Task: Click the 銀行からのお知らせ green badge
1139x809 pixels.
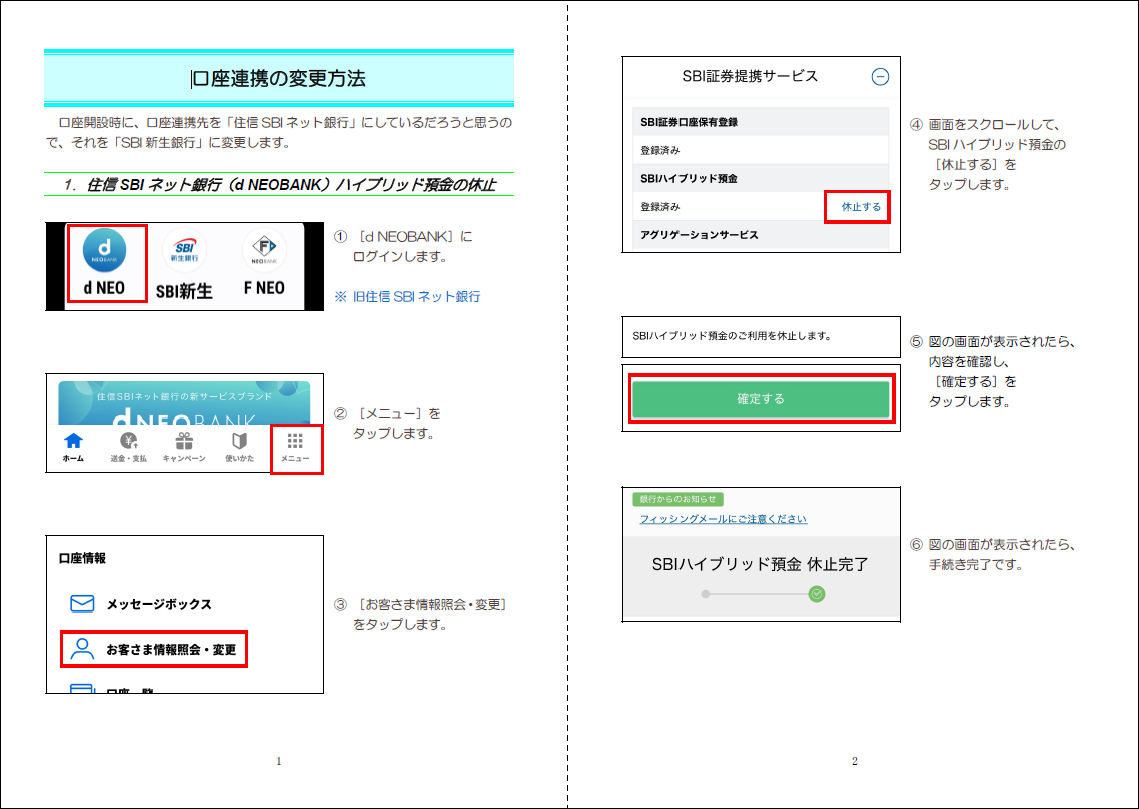Action: [x=678, y=500]
